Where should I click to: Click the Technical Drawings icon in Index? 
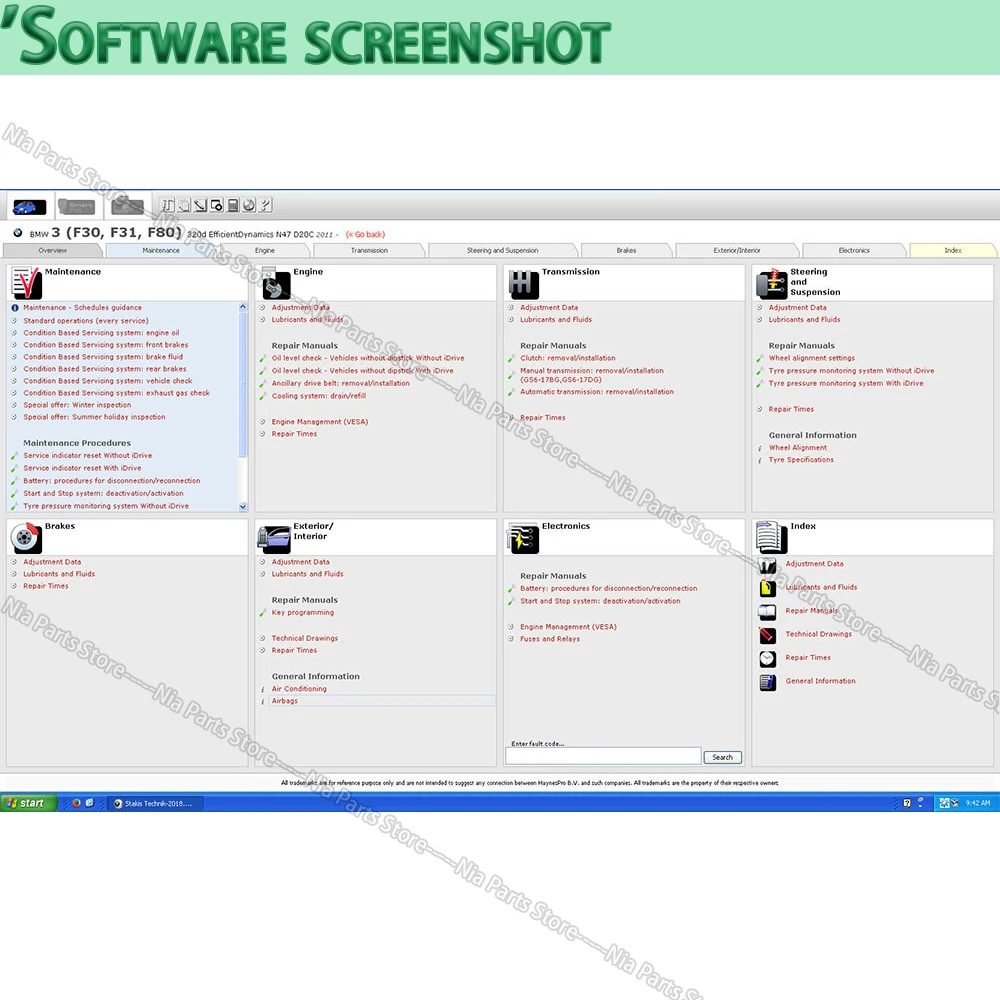[x=768, y=635]
